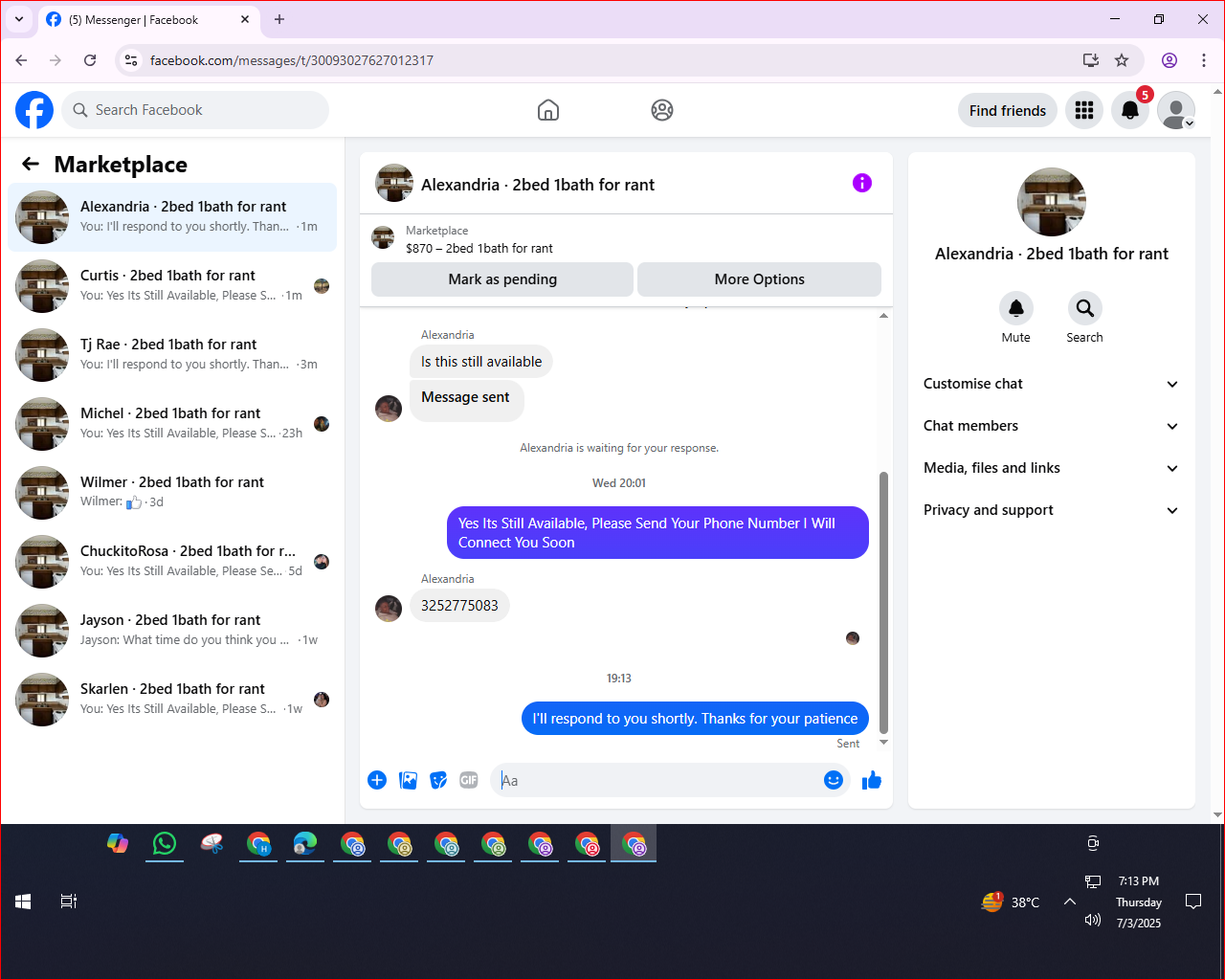Click the Search Facebook field
Screen dimensions: 1225x980
[195, 110]
